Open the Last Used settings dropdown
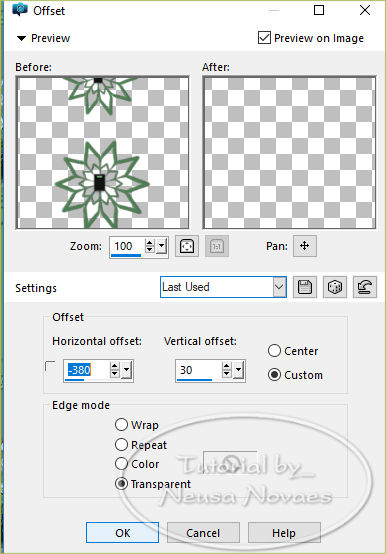The height and width of the screenshot is (554, 386). click(279, 287)
